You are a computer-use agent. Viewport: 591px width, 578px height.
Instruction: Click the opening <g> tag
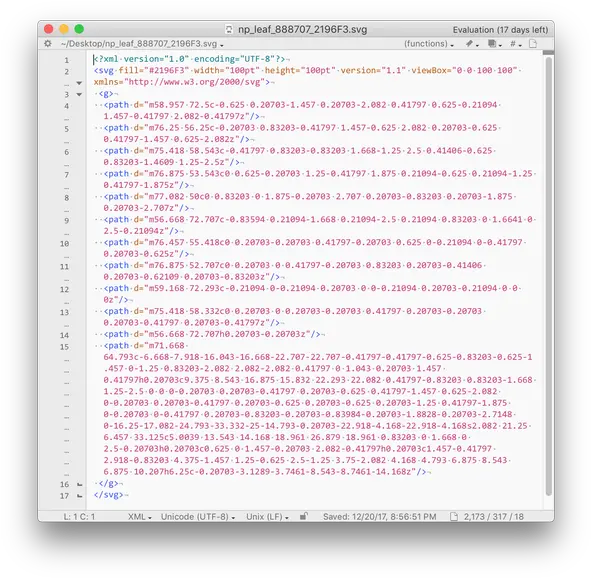coord(106,93)
